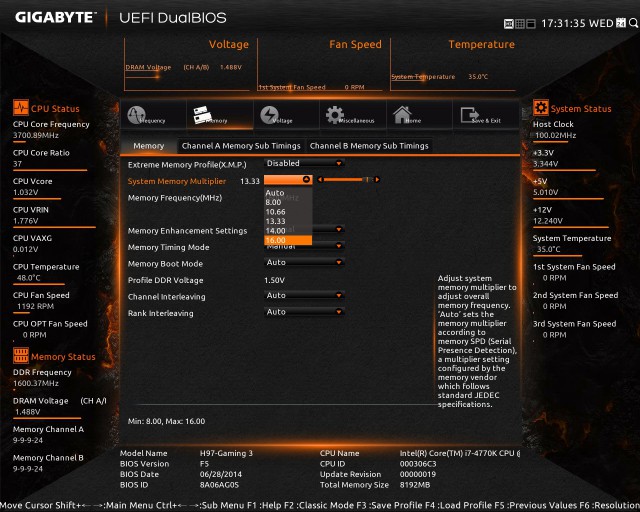Click the Host Clock 100.02MHz value
This screenshot has width=640, height=512.
556,135
